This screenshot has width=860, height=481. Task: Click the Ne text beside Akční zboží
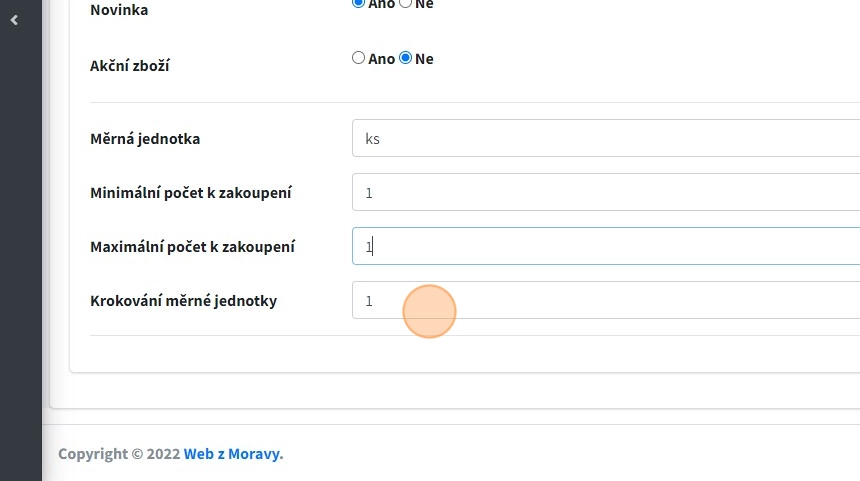(424, 59)
